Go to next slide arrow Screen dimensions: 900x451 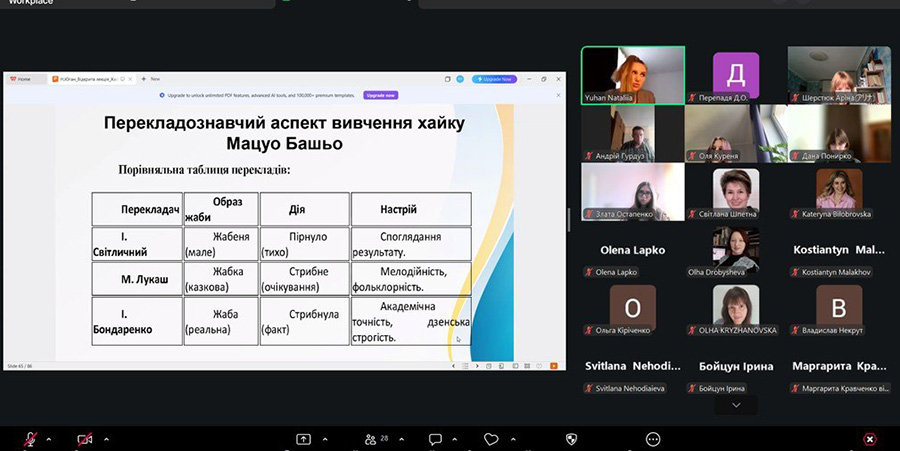click(477, 366)
